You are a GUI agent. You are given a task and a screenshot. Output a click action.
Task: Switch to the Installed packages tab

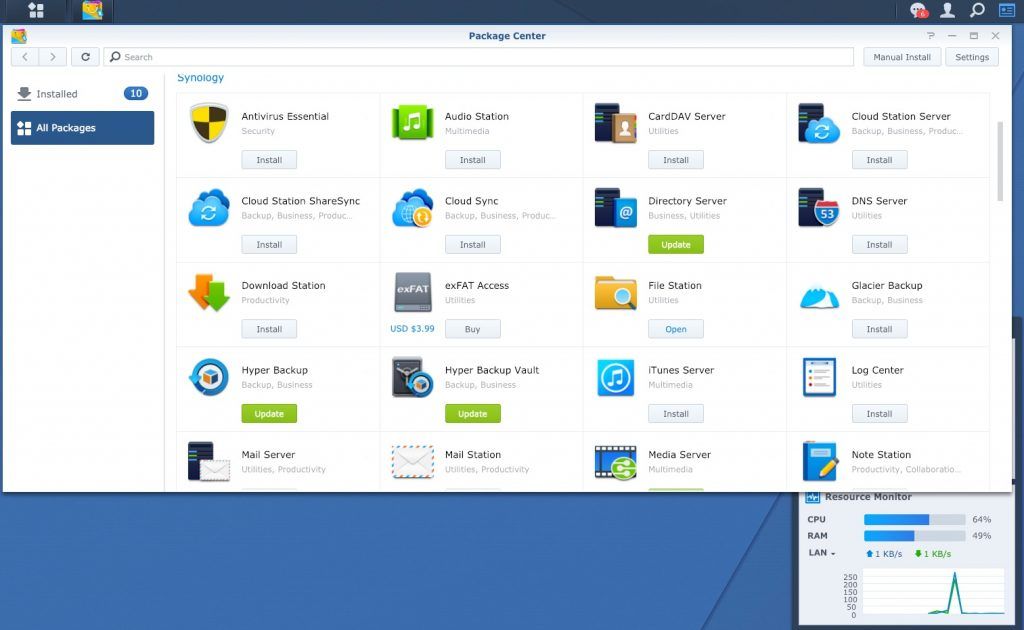[82, 94]
